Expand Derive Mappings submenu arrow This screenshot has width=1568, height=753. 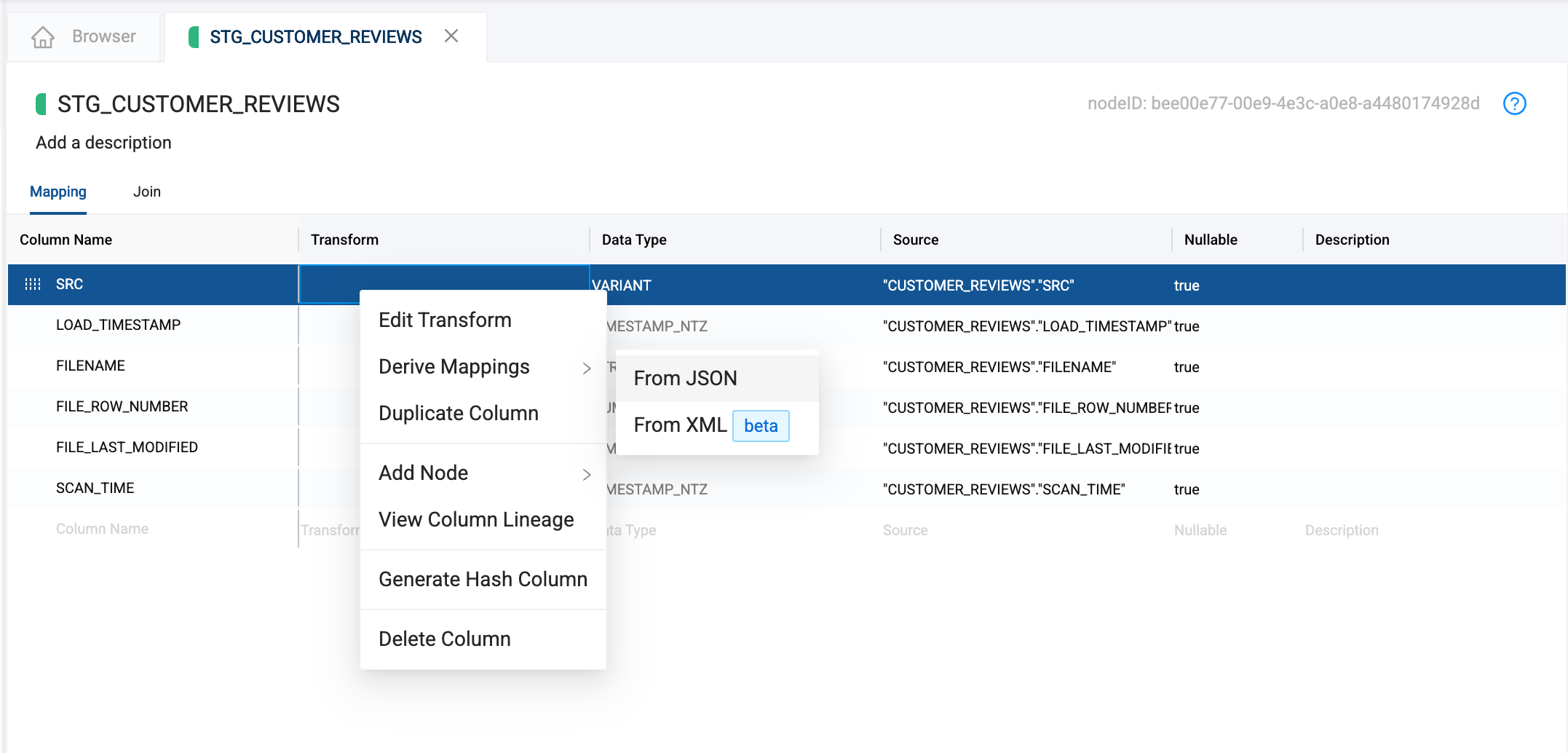click(586, 368)
